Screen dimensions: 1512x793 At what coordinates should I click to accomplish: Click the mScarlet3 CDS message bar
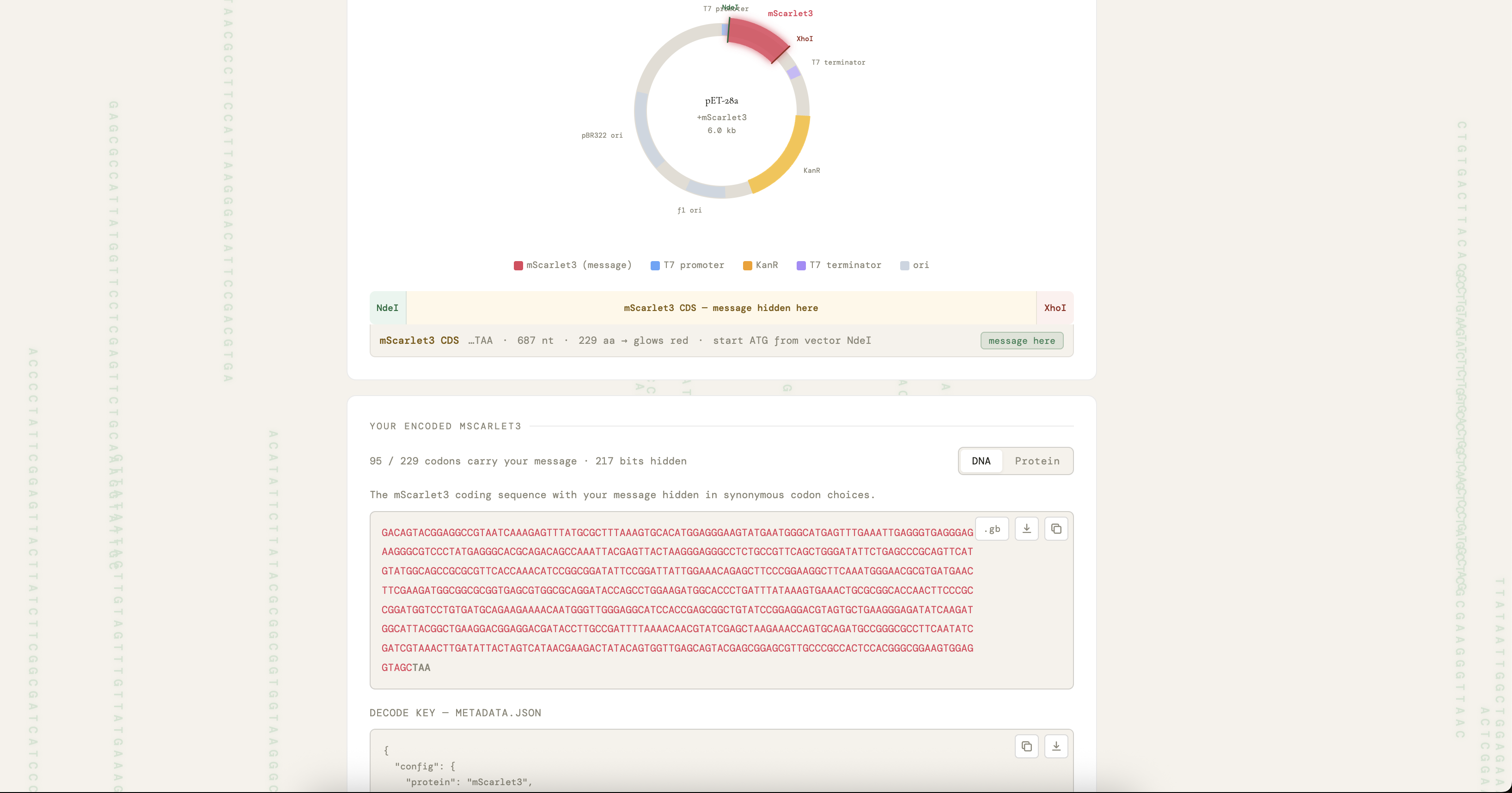click(x=721, y=308)
